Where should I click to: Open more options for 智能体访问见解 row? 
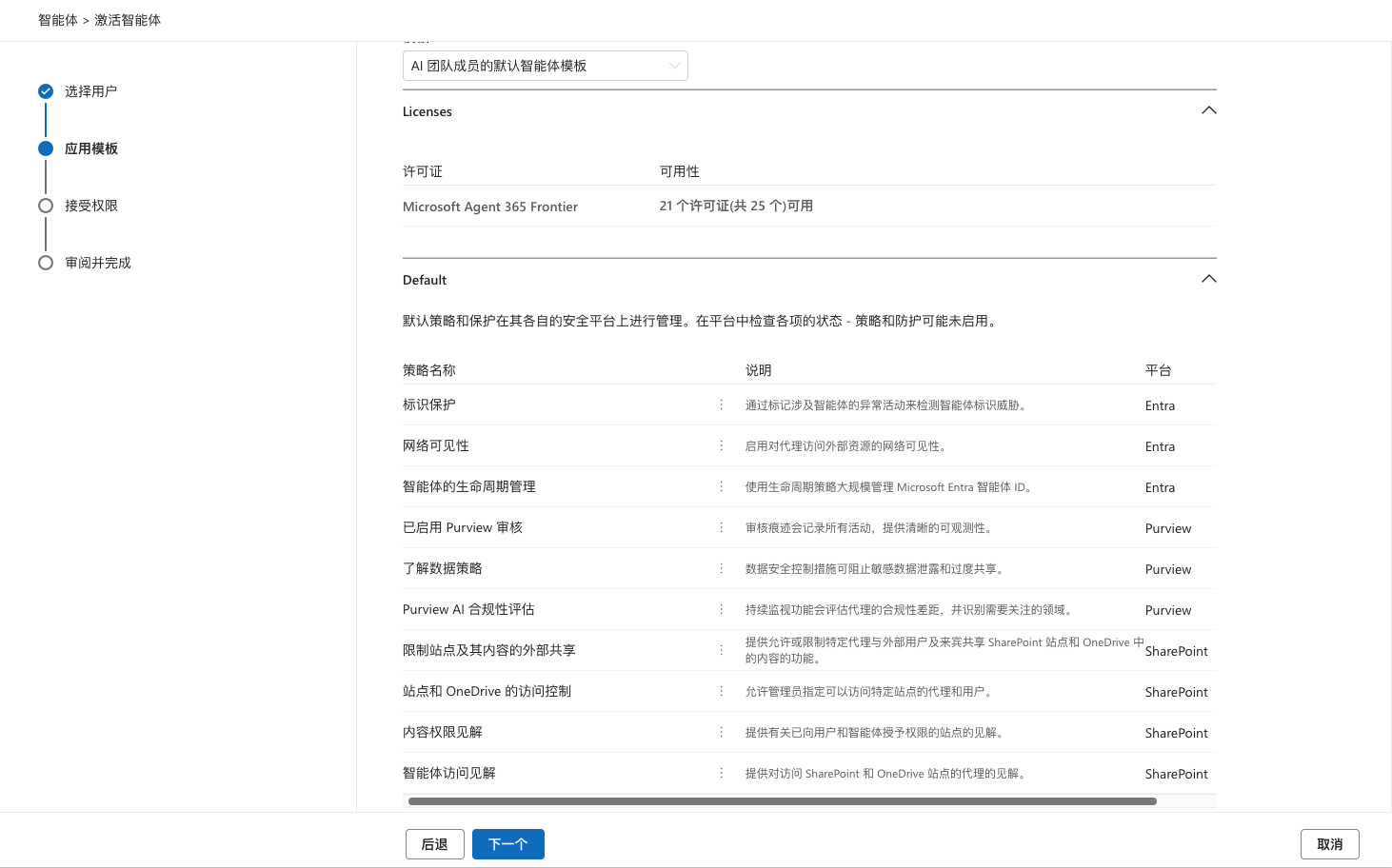click(721, 773)
